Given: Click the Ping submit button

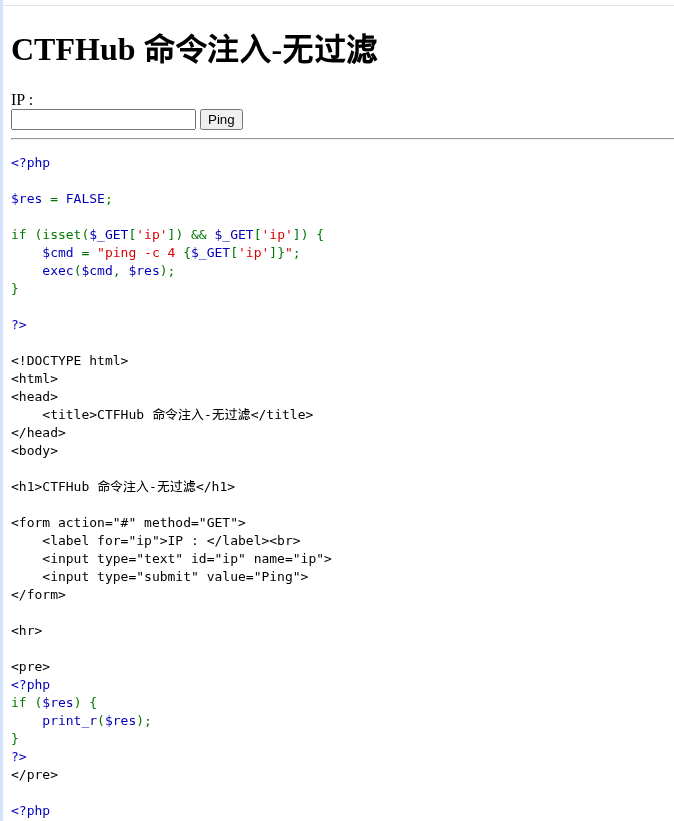Looking at the screenshot, I should tap(221, 119).
